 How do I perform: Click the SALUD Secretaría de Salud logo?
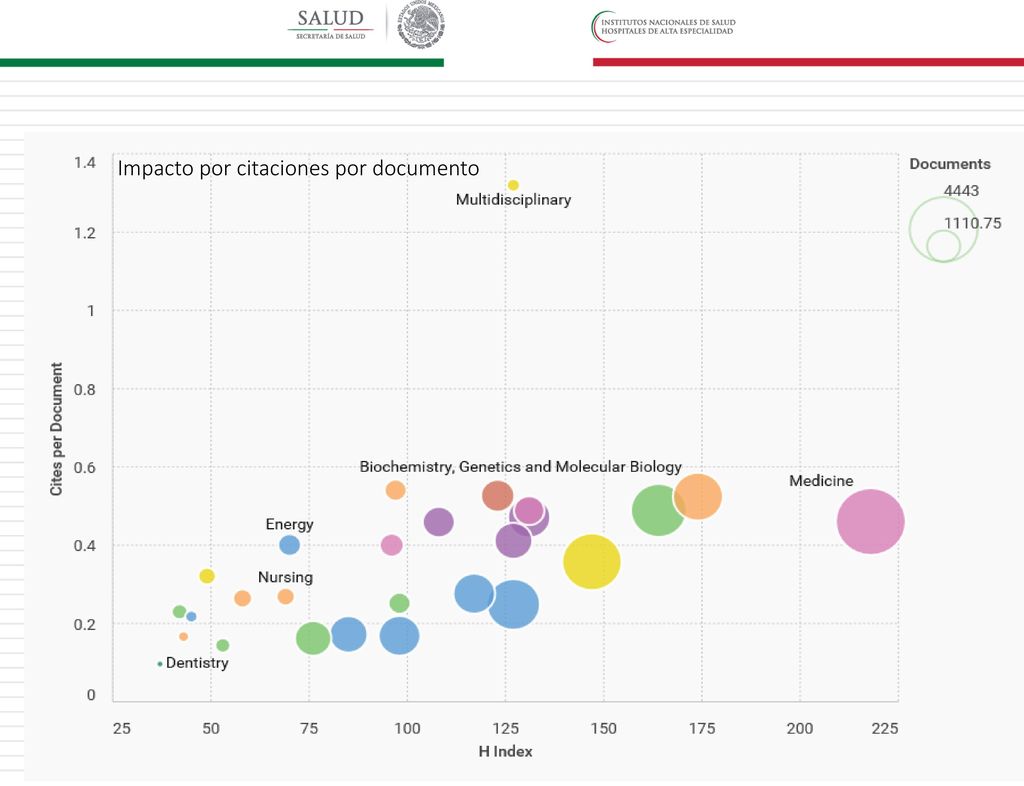click(330, 24)
